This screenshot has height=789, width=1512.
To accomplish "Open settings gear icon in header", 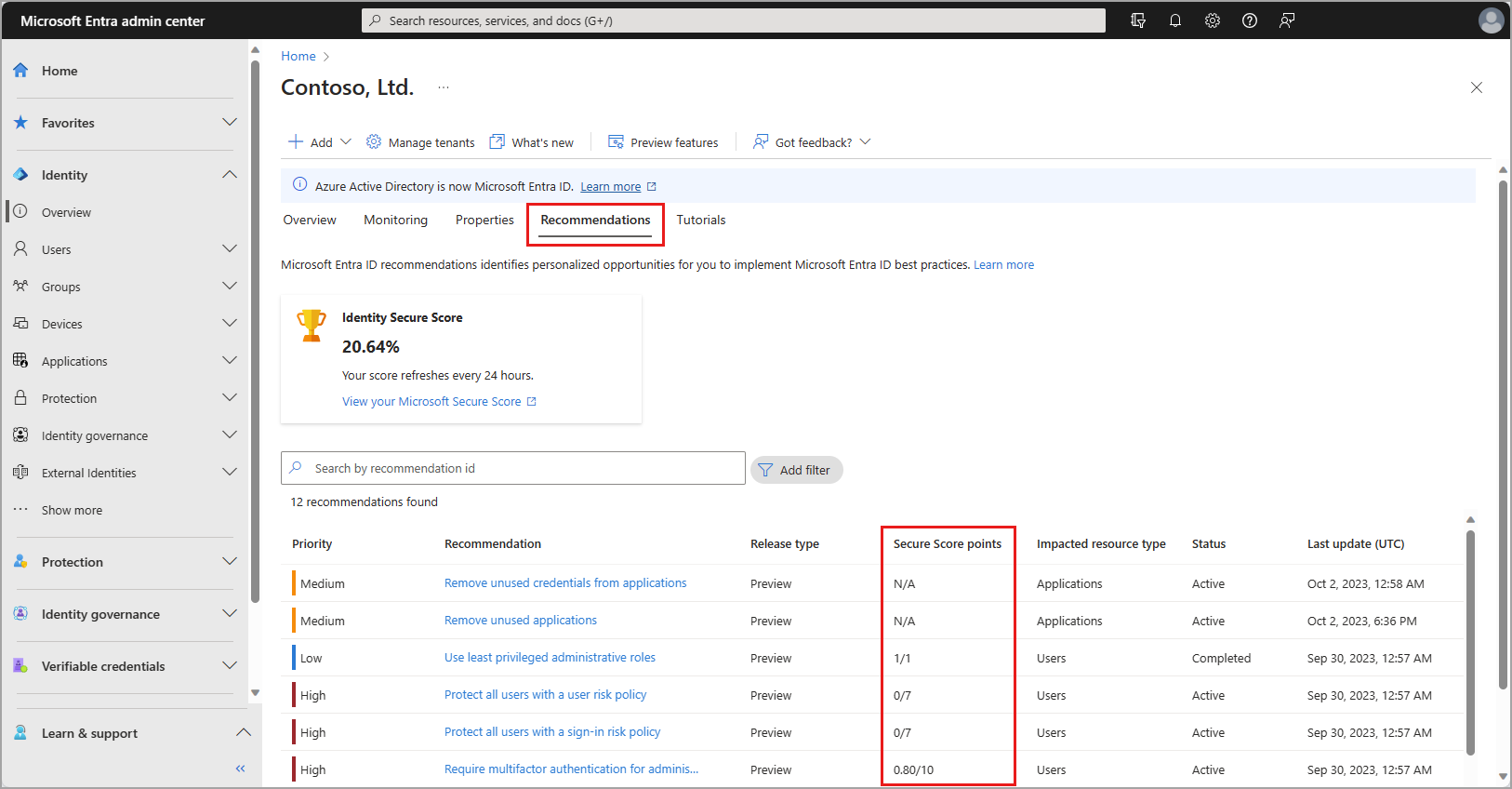I will click(x=1213, y=20).
